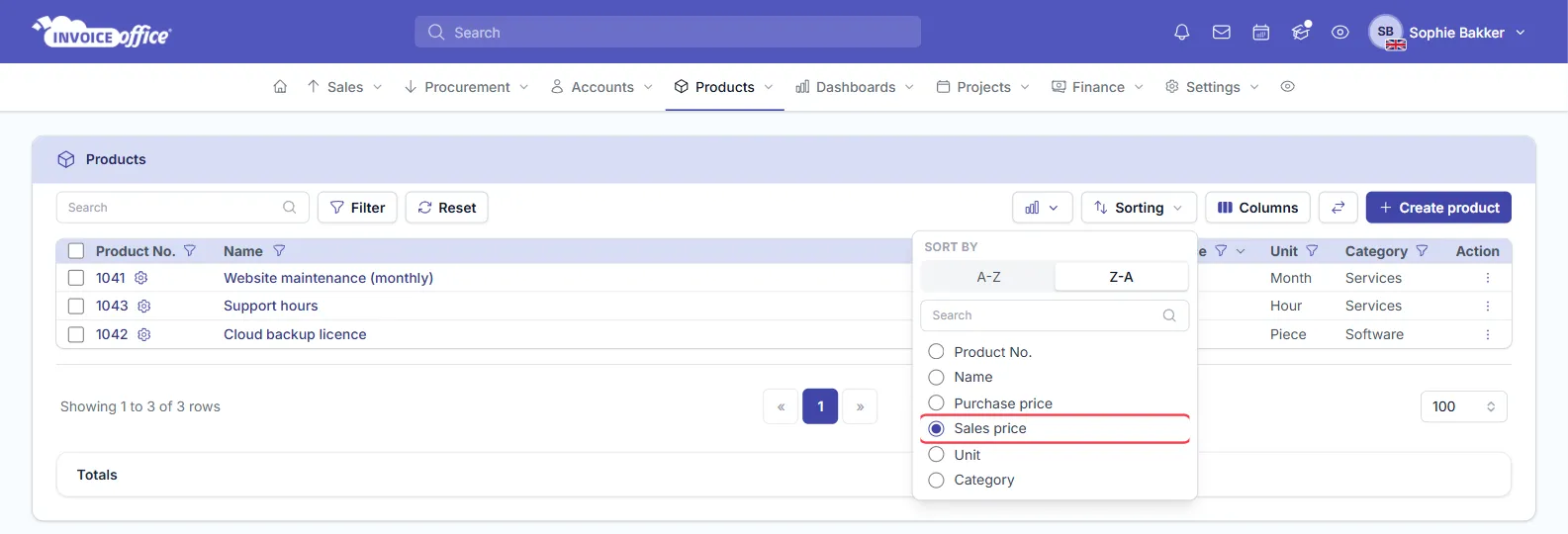Viewport: 1568px width, 534px height.
Task: Open the Category column filter funnel
Action: 1422,251
